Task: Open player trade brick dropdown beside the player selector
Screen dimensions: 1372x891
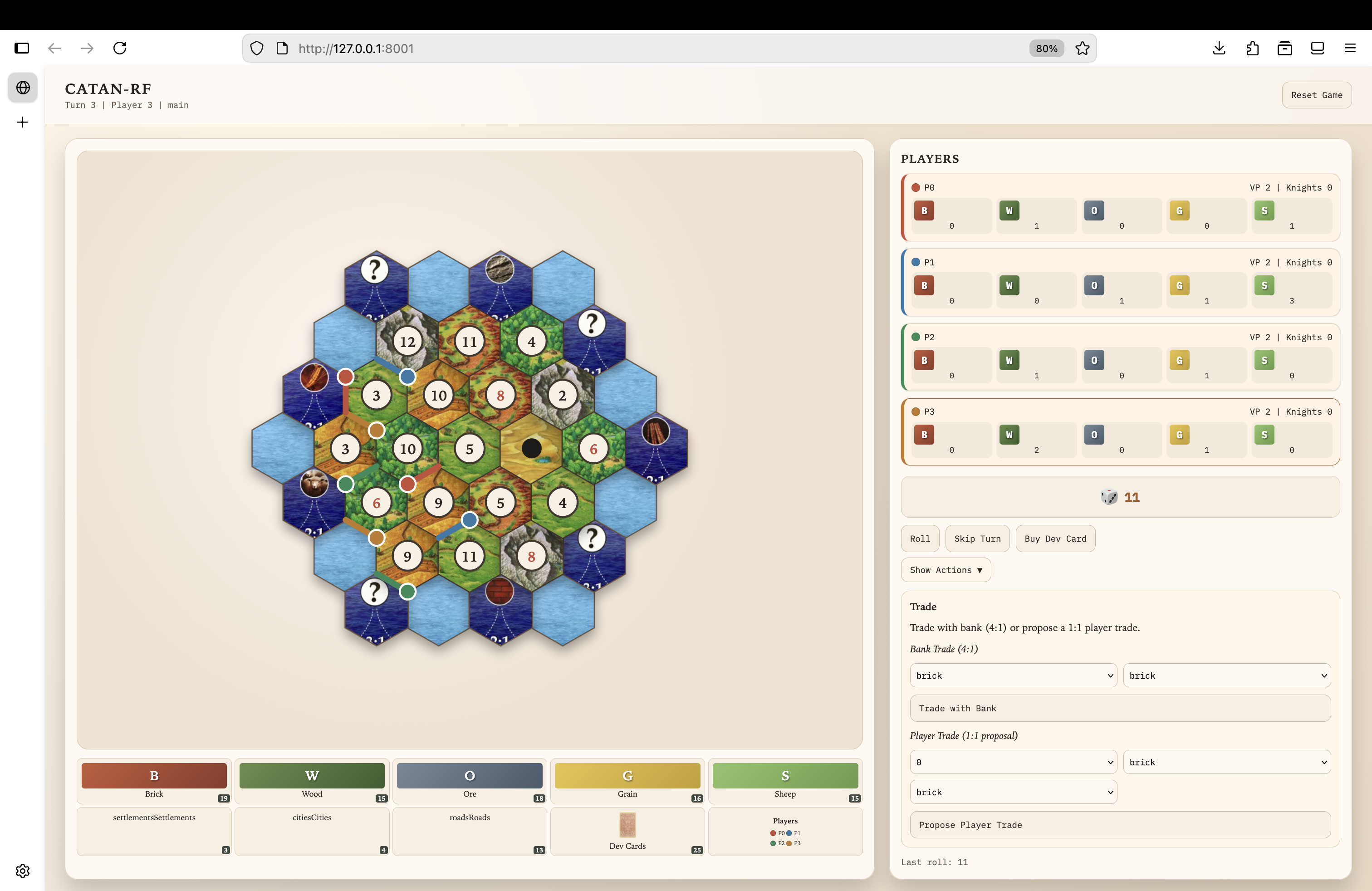Action: 1227,762
